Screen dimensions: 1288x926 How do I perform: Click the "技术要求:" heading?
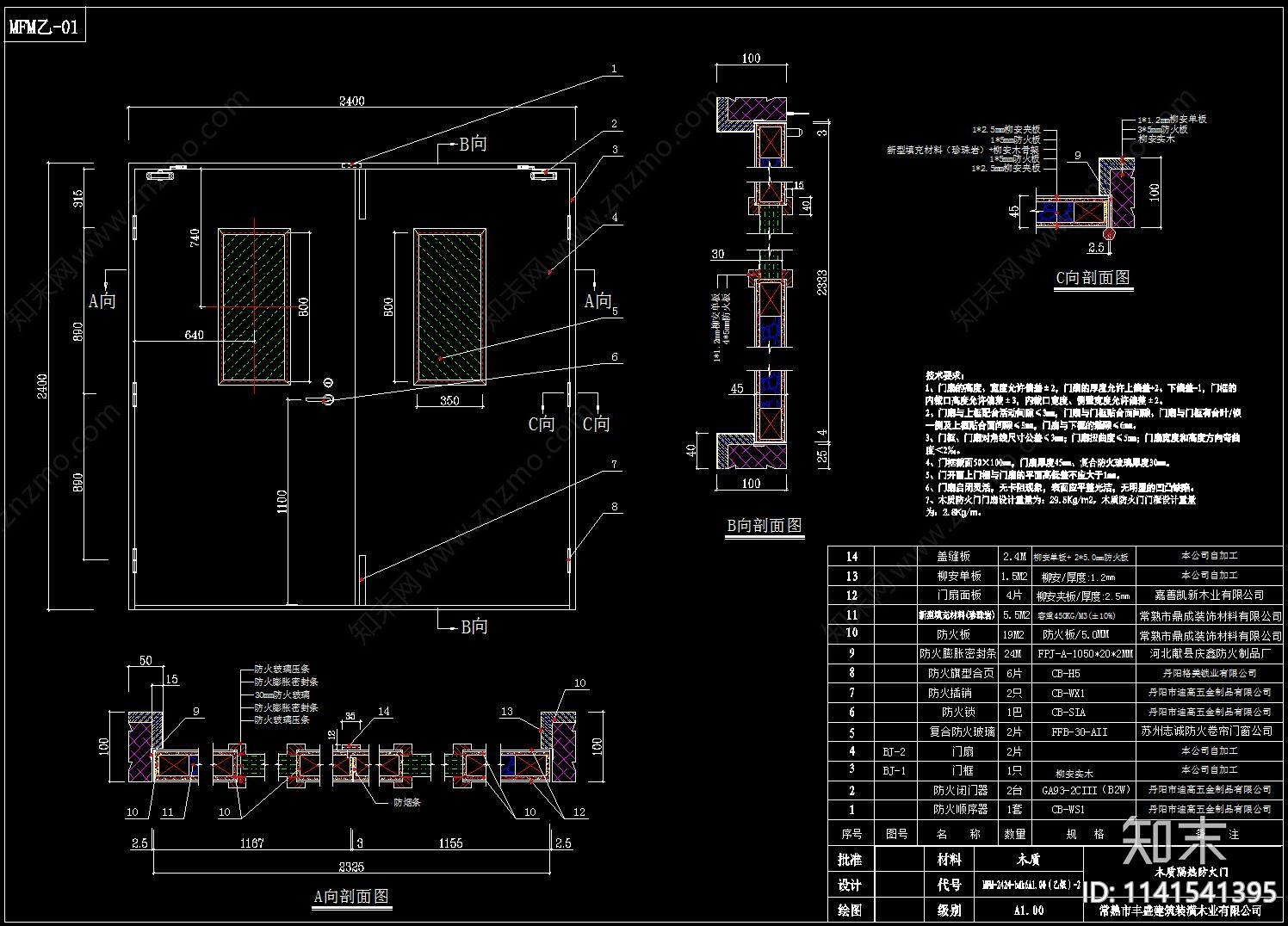(947, 376)
